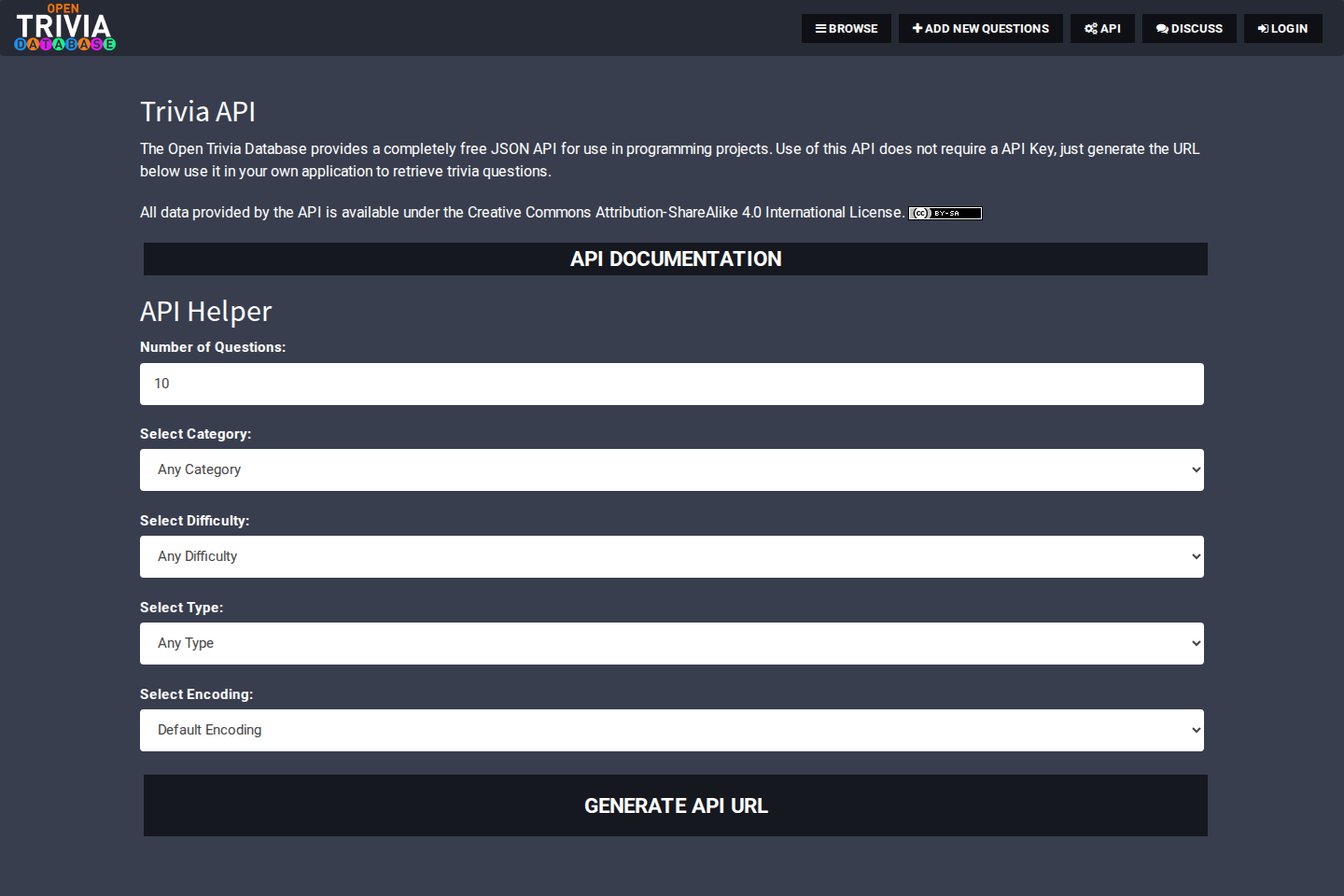
Task: Open the API DOCUMENTATION page
Action: (675, 259)
